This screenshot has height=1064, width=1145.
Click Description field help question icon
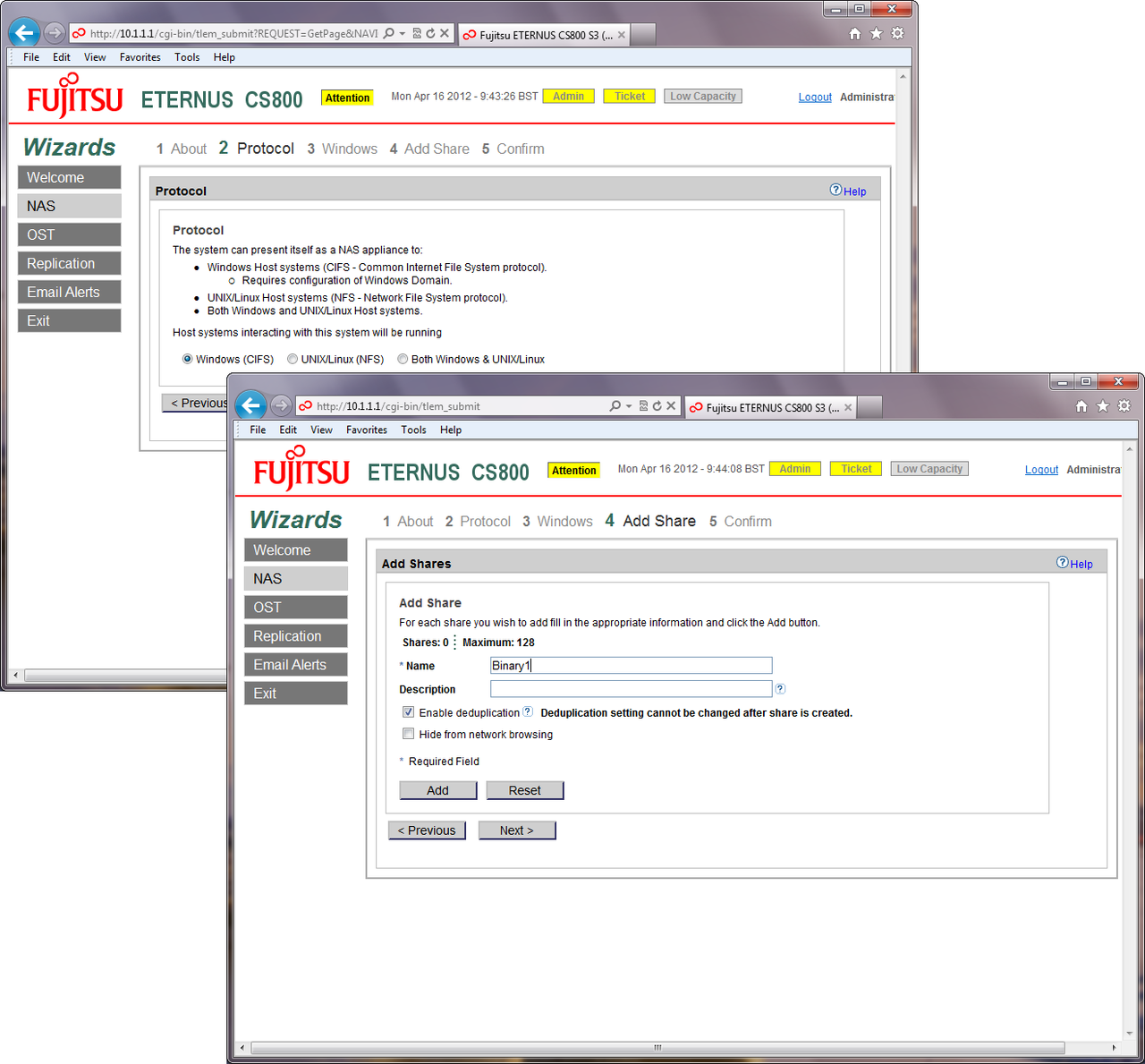[x=780, y=689]
